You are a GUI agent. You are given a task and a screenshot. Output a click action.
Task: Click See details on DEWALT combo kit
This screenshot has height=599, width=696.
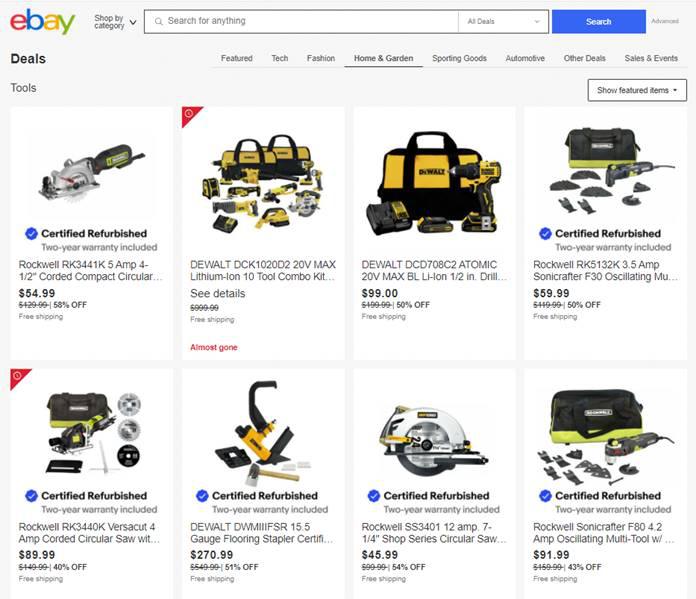(x=218, y=294)
